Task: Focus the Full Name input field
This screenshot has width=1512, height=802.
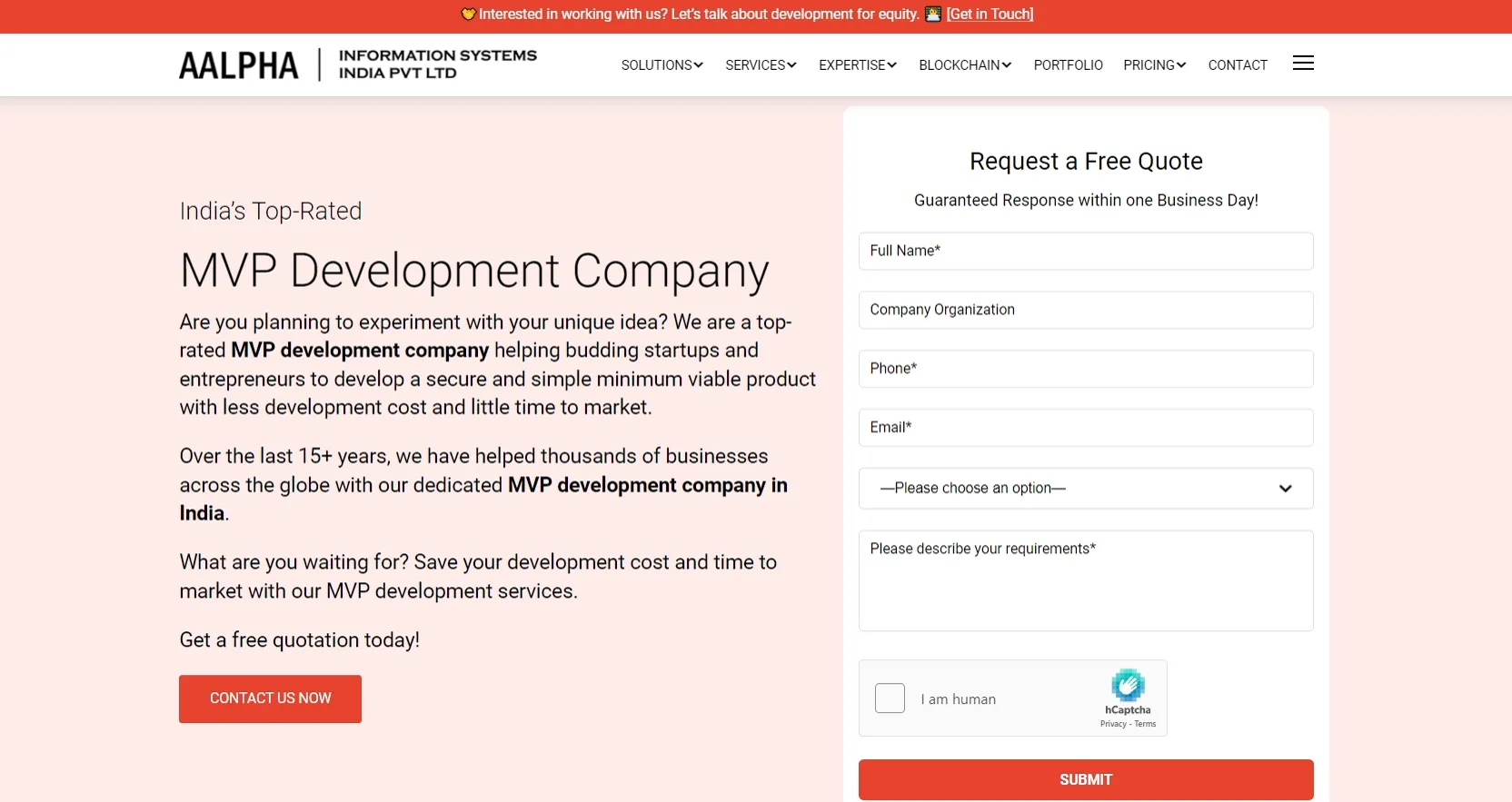Action: [x=1086, y=251]
